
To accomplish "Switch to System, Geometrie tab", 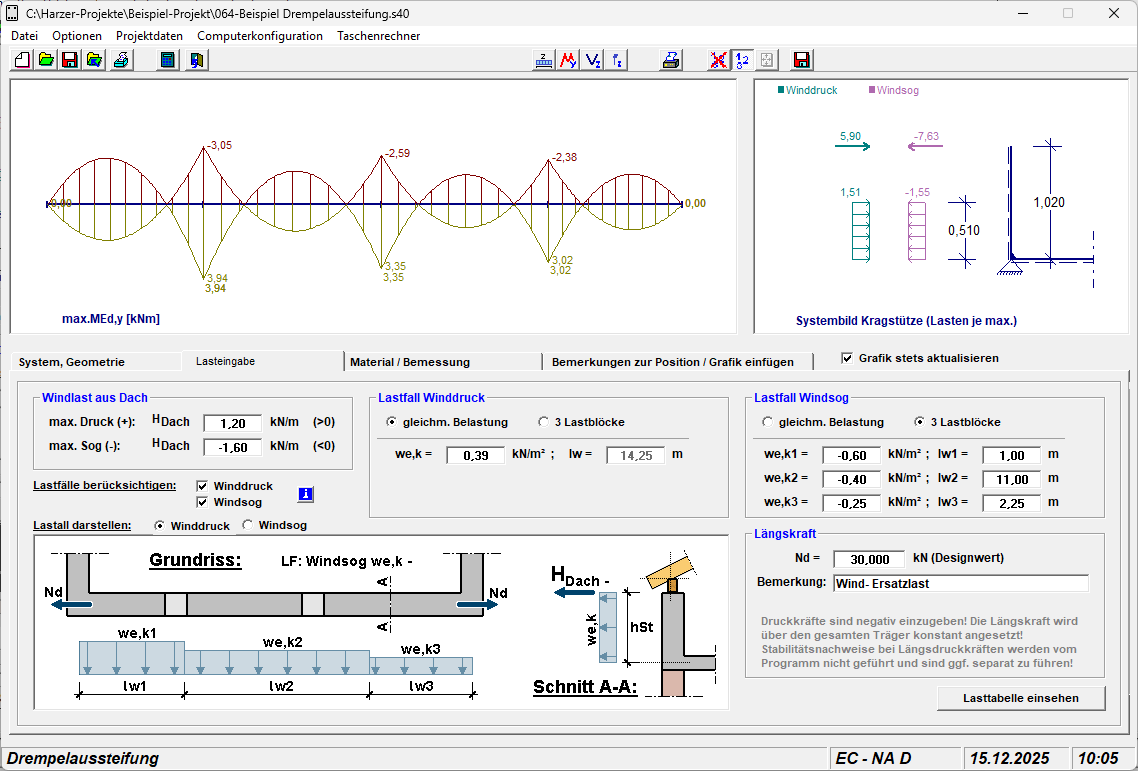I will click(x=72, y=362).
